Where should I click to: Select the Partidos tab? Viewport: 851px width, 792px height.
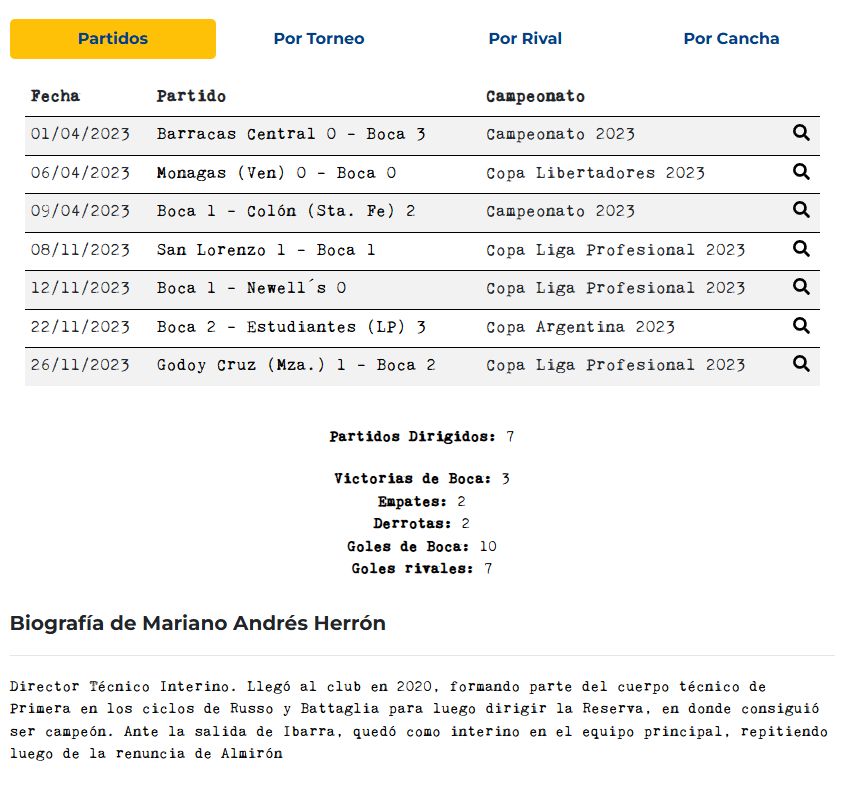click(x=113, y=39)
